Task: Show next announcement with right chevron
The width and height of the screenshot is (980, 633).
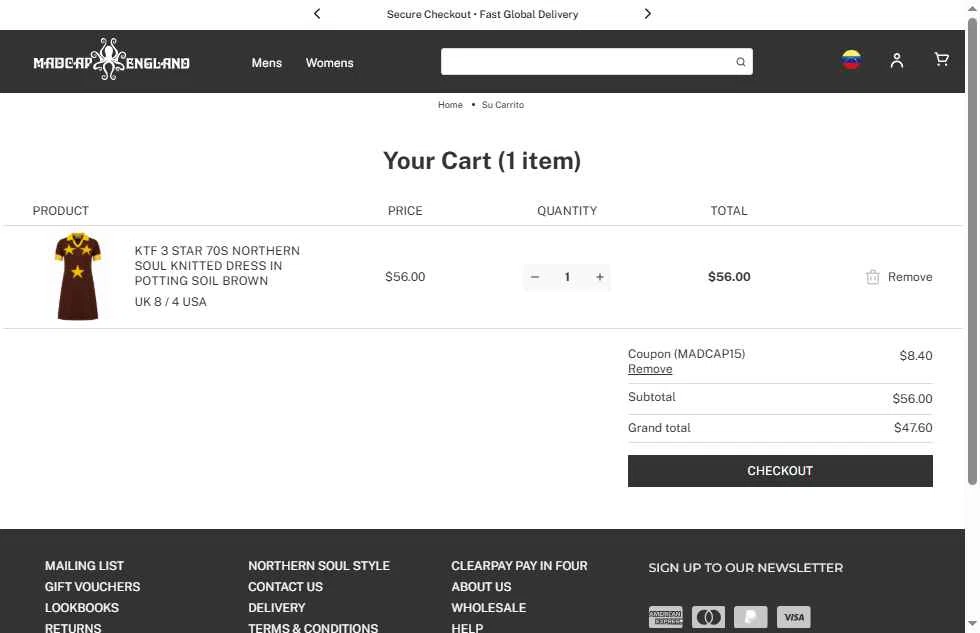Action: 648,14
